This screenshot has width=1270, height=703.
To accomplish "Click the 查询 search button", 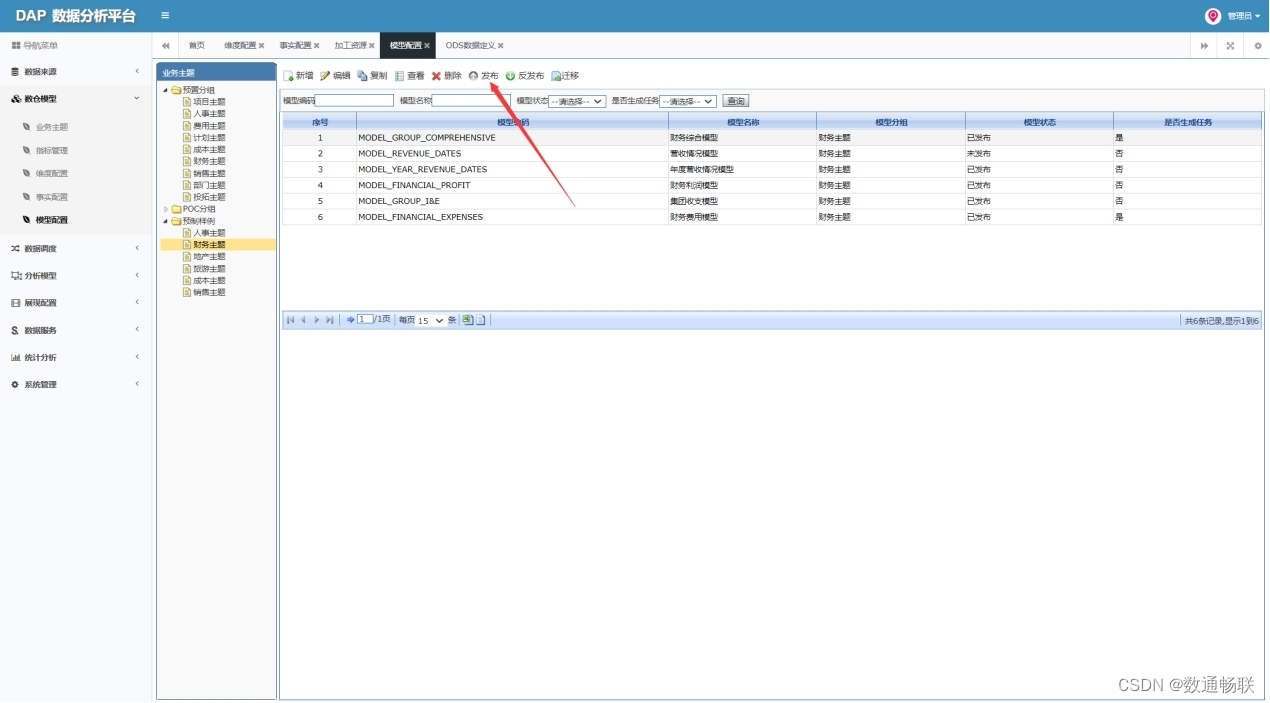I will pos(736,101).
